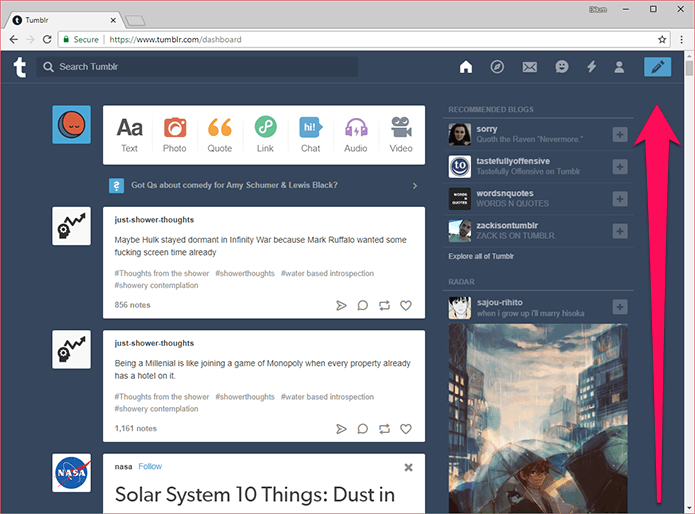695x514 pixels.
Task: Click the NASA logo avatar
Action: pyautogui.click(x=71, y=473)
